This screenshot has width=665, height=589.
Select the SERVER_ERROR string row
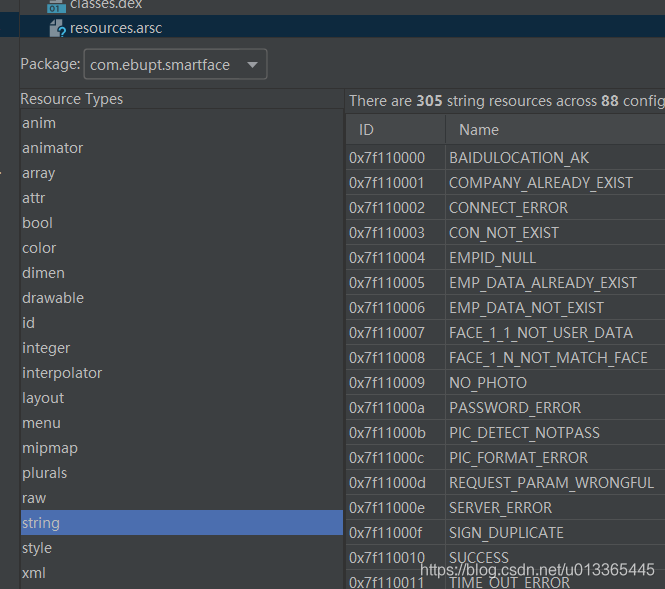pyautogui.click(x=506, y=508)
